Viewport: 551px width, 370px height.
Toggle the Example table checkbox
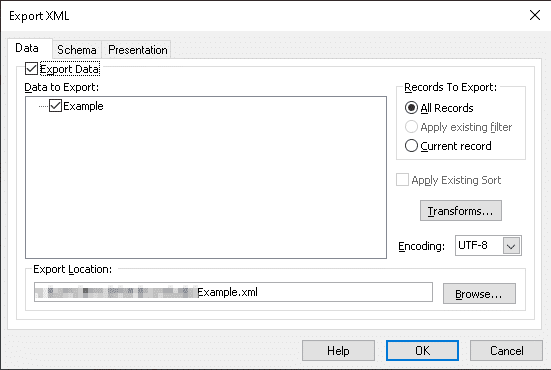56,105
